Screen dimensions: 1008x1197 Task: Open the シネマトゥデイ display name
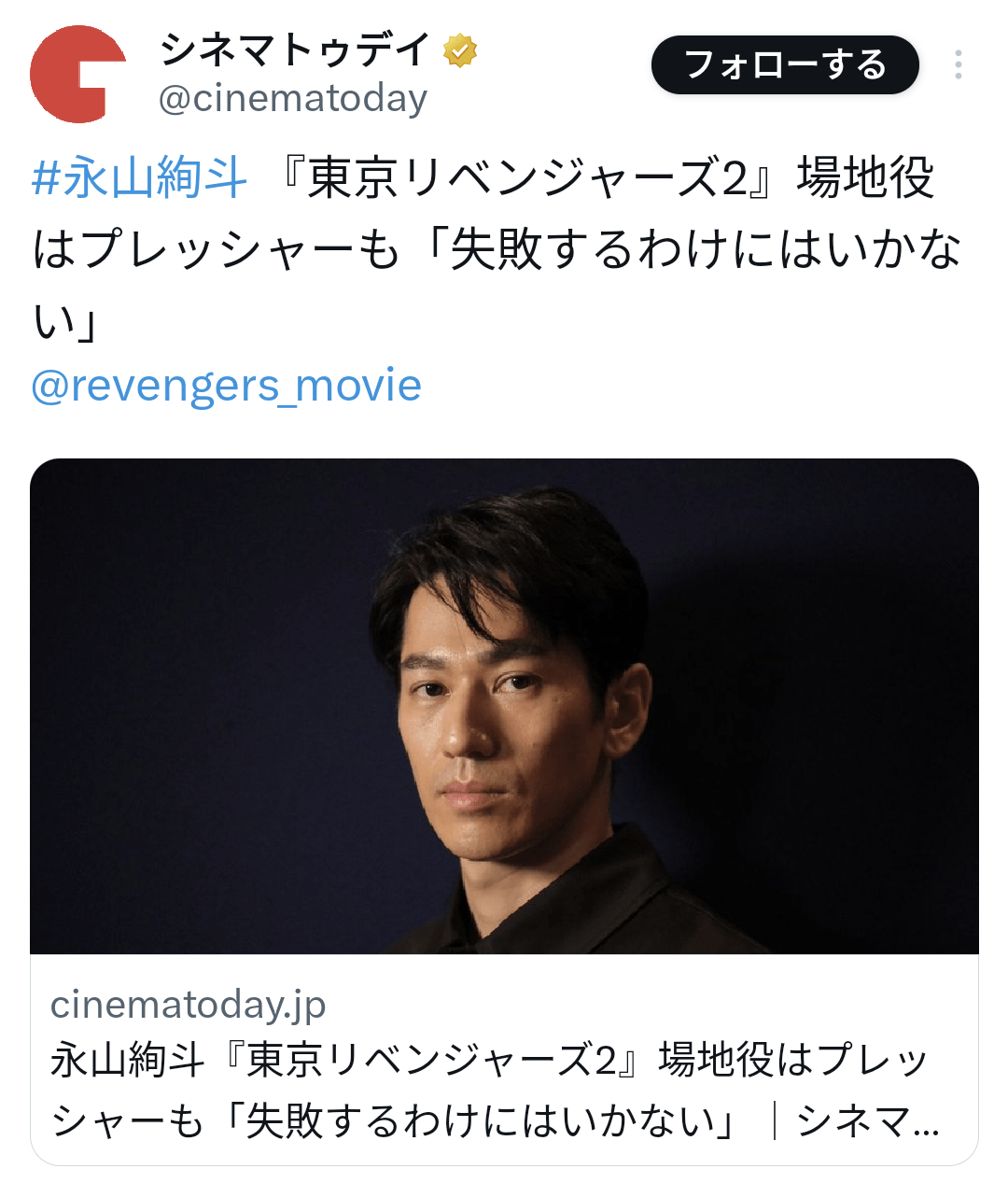tap(295, 50)
